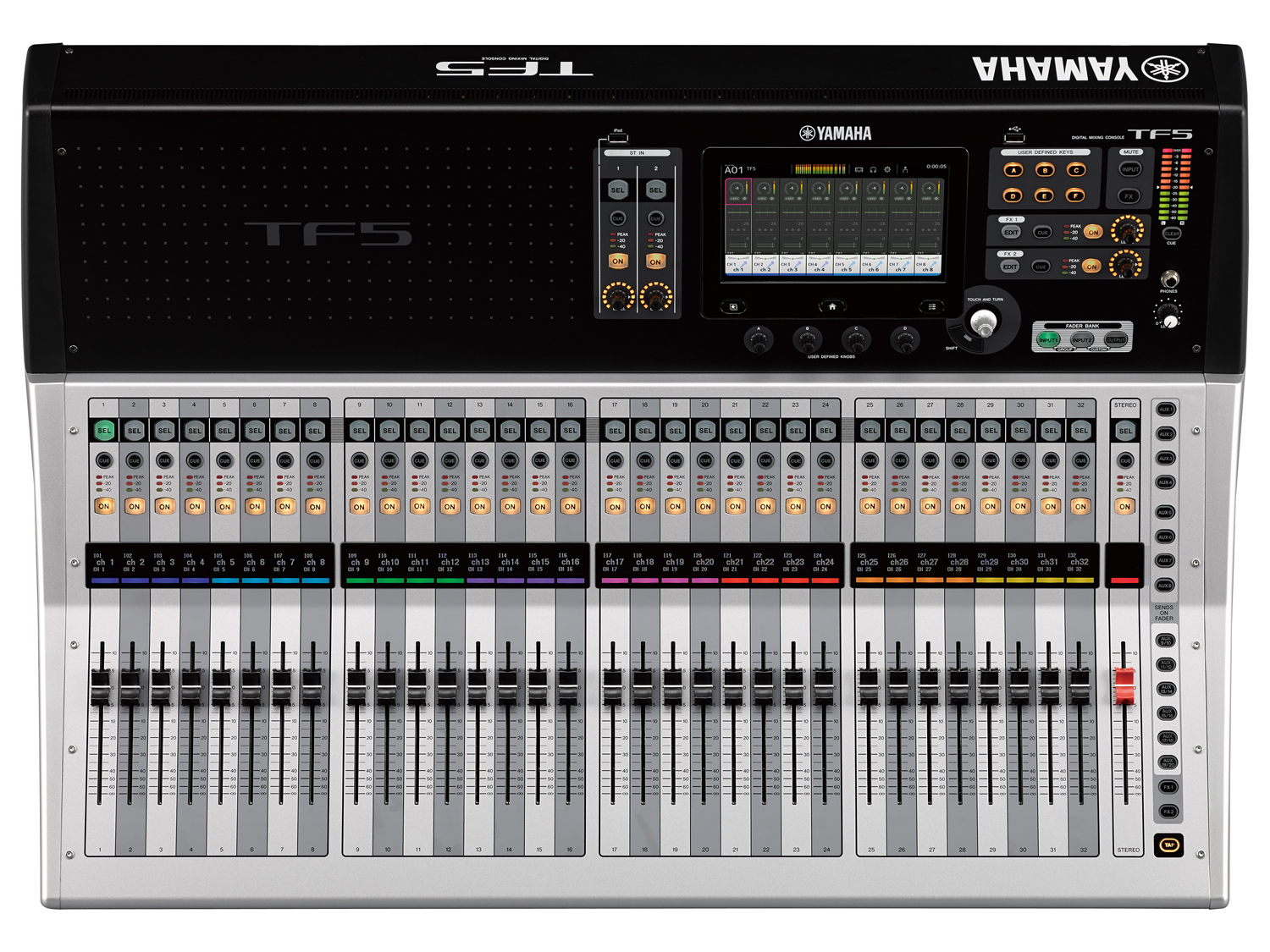Select AUX 1 sends on fader
The image size is (1270, 952).
(x=1166, y=410)
